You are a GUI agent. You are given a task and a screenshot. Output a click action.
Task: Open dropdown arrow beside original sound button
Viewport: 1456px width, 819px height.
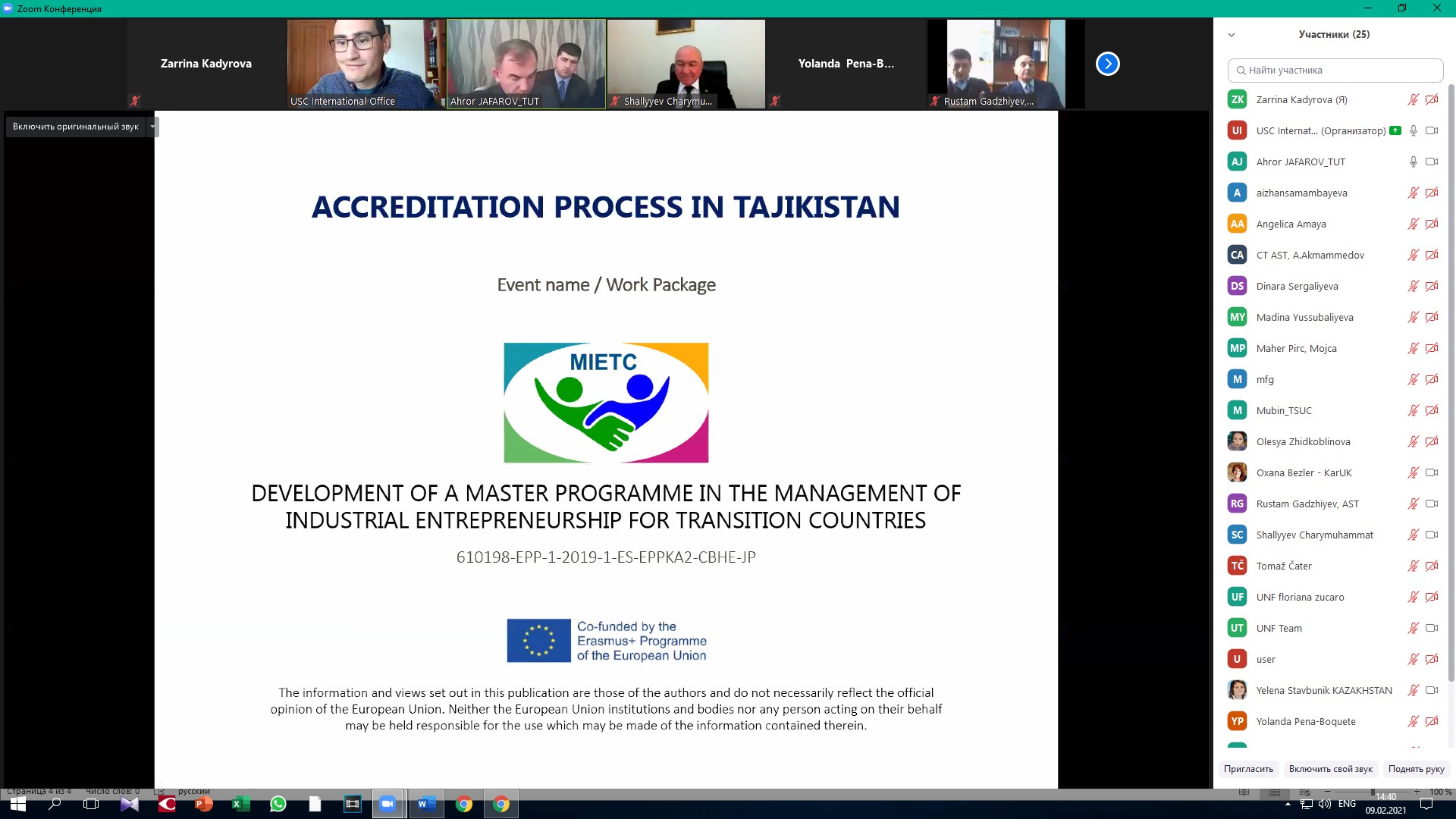click(x=153, y=127)
